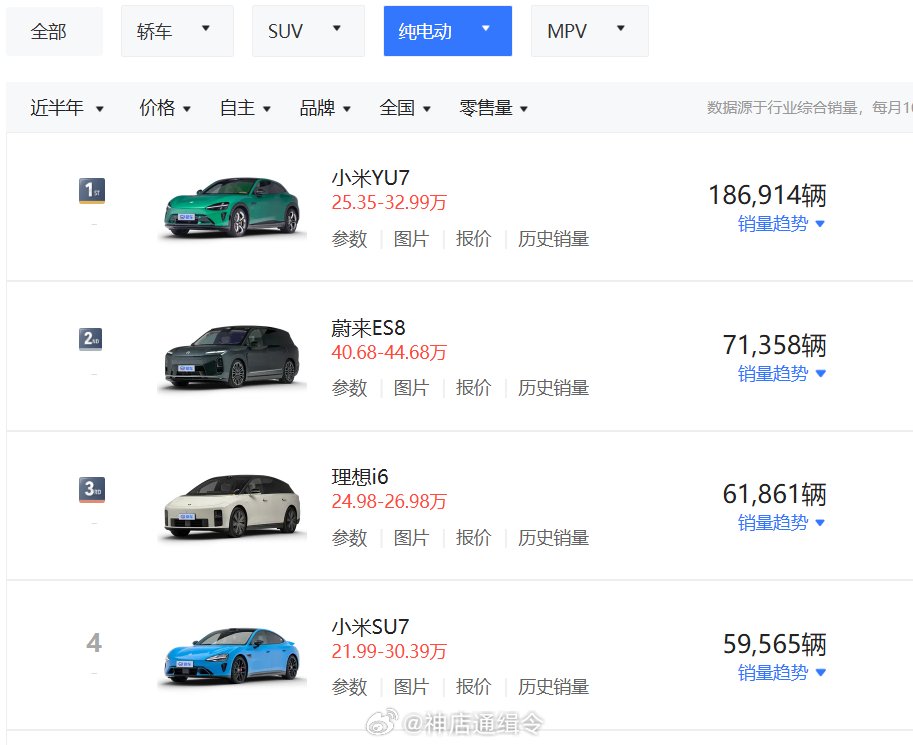Select the 纯电动 category tab
This screenshot has height=745, width=913.
pyautogui.click(x=447, y=31)
